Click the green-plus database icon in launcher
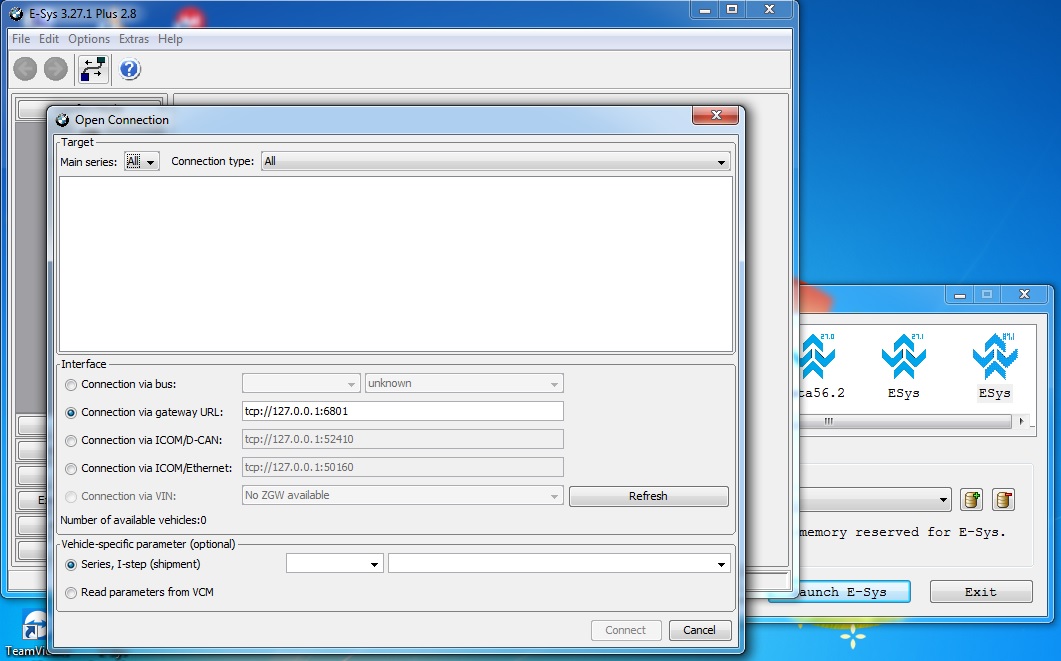This screenshot has width=1061, height=661. click(x=971, y=500)
